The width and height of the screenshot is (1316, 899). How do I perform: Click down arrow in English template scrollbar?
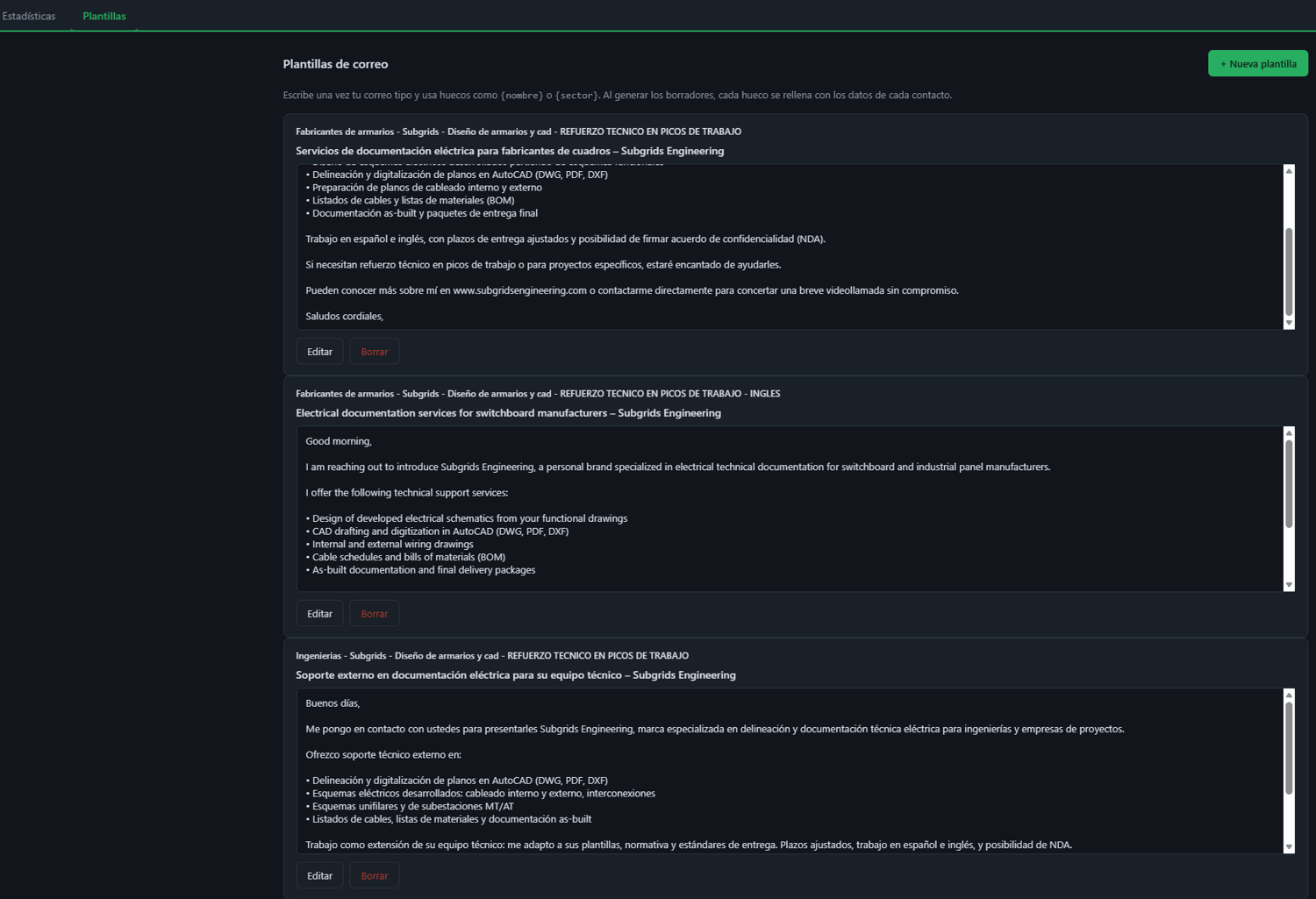tap(1289, 585)
